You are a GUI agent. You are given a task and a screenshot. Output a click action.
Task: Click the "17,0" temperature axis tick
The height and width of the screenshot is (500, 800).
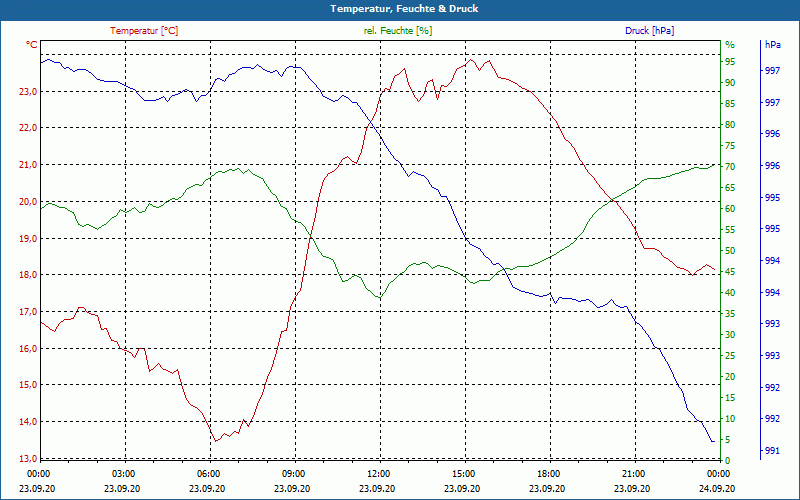tap(29, 312)
